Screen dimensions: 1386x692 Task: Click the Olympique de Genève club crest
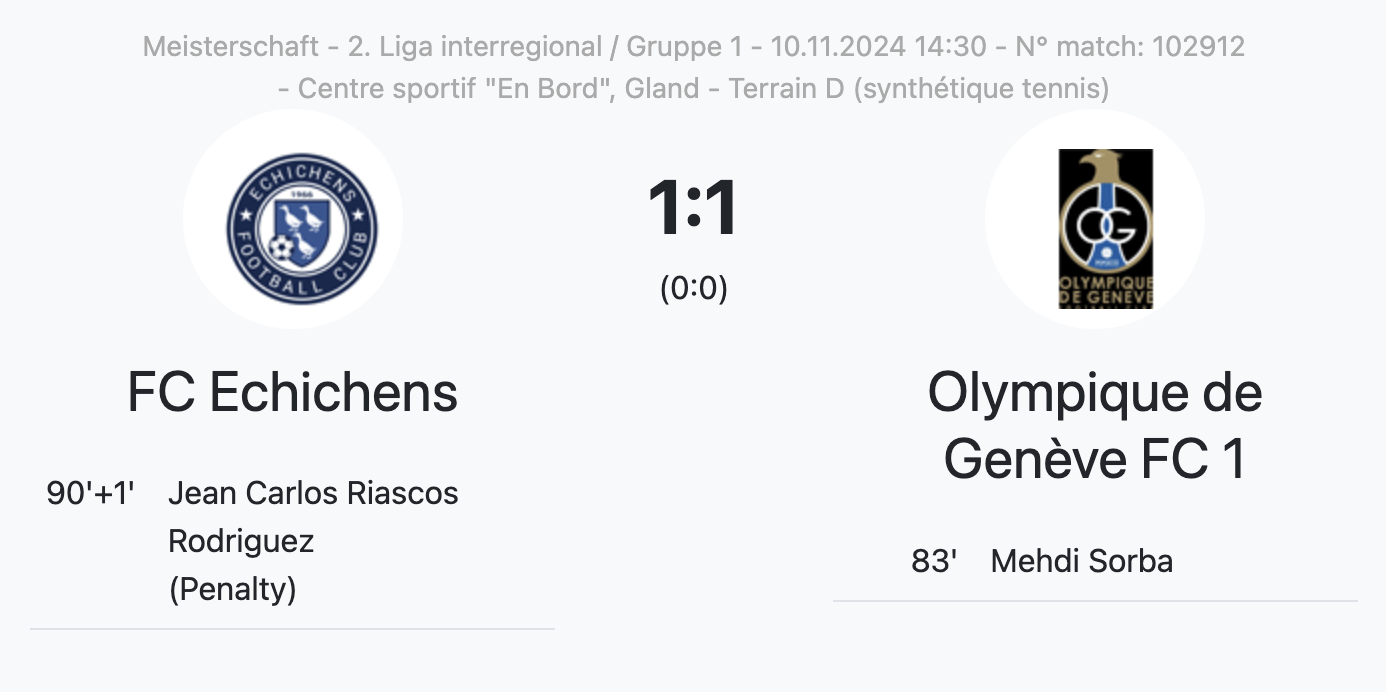pyautogui.click(x=1105, y=228)
